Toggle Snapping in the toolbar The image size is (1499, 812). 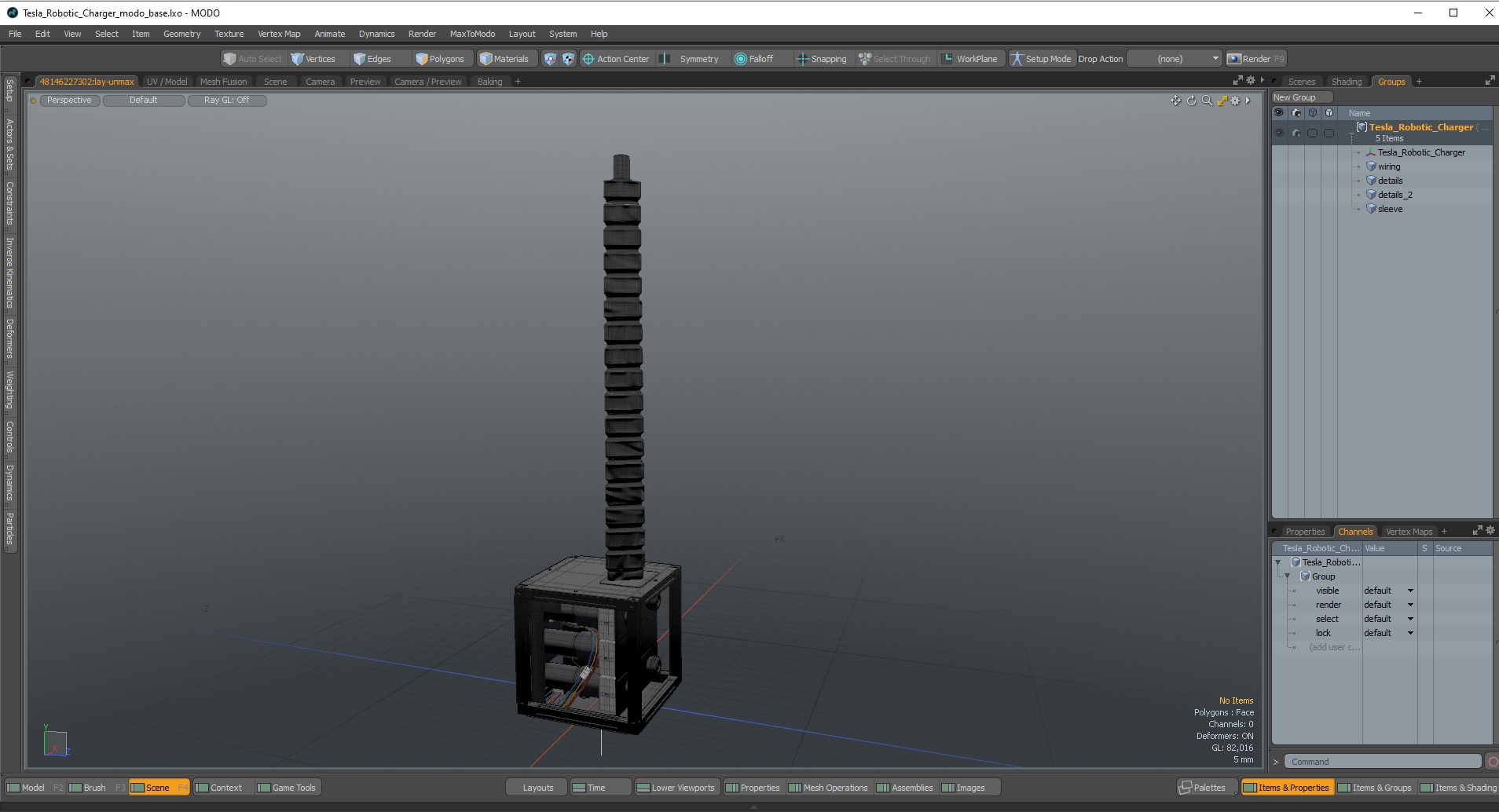pyautogui.click(x=822, y=59)
